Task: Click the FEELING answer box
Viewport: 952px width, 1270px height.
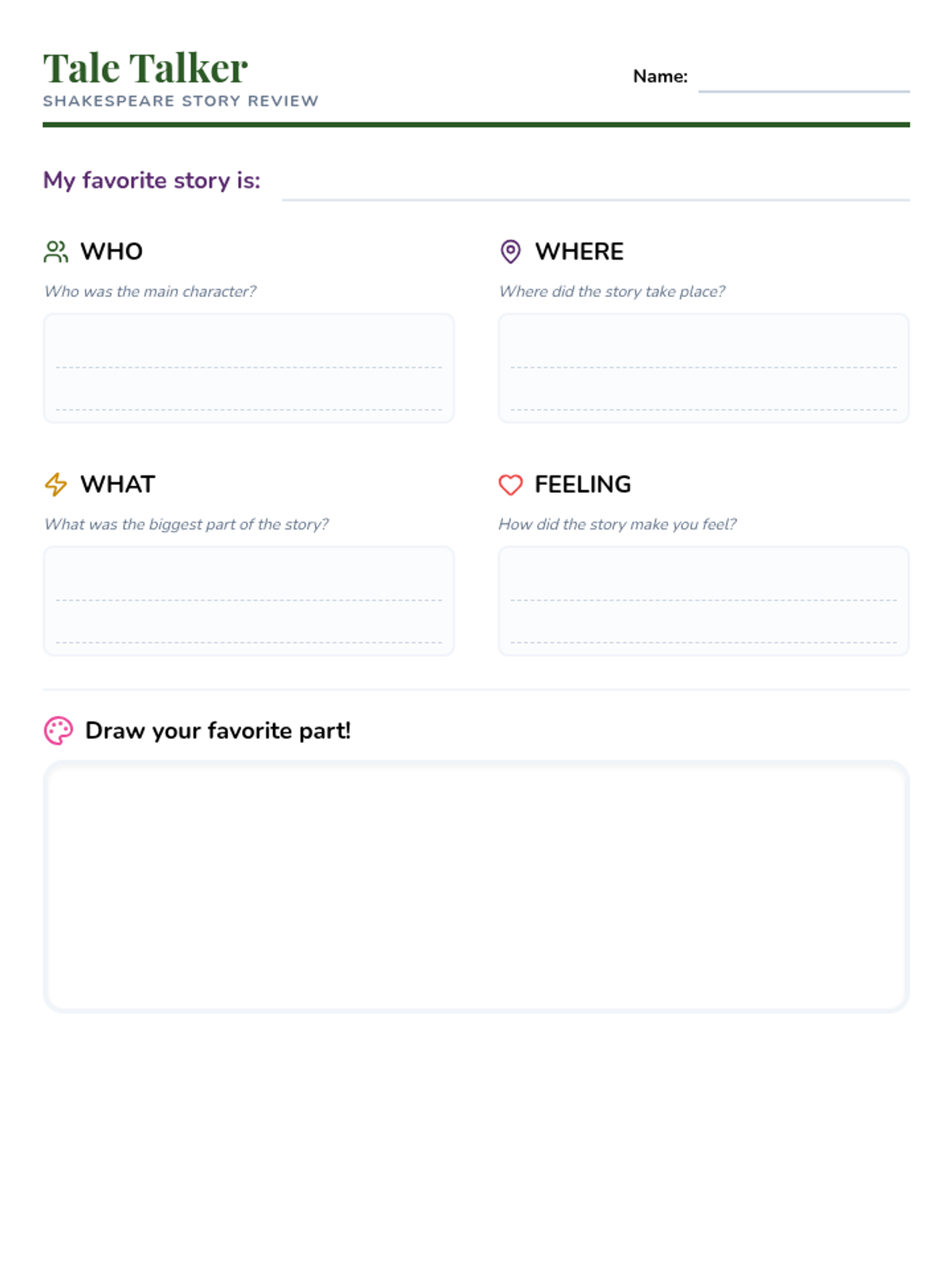Action: [703, 600]
